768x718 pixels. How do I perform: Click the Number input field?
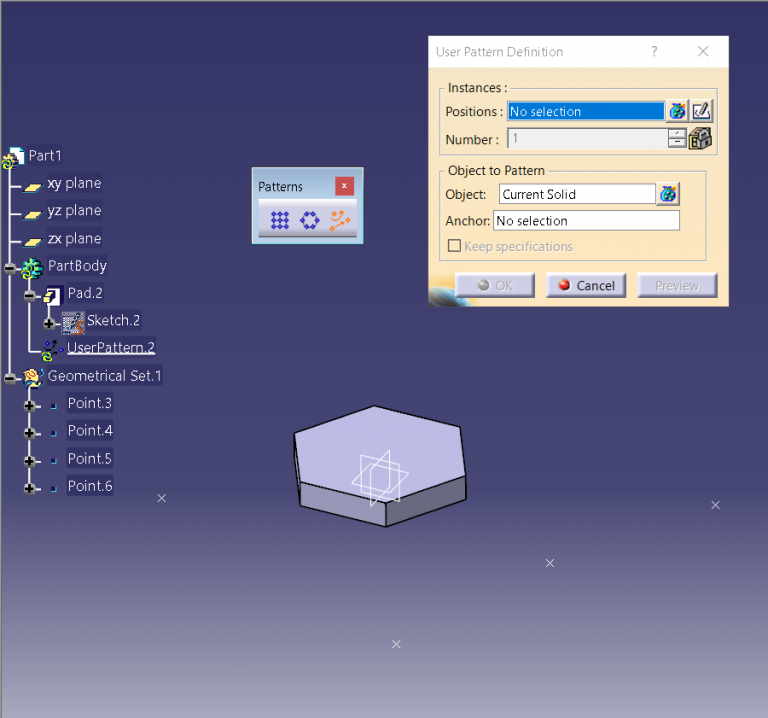[x=587, y=139]
